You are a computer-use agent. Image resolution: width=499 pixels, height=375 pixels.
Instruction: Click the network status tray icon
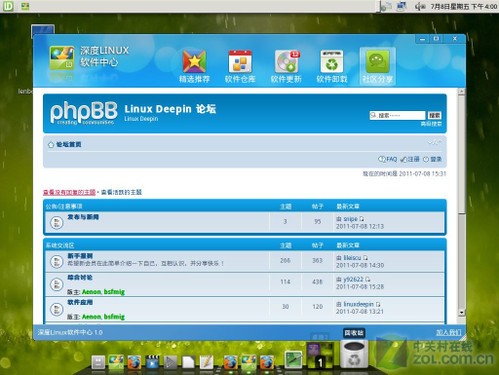[402, 6]
